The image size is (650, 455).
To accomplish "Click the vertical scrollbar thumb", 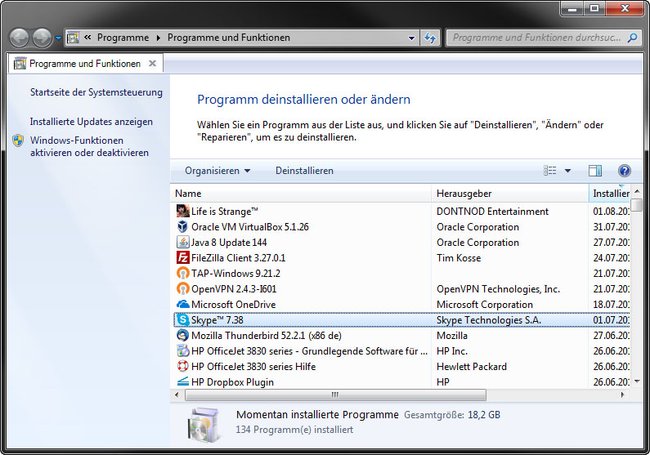I will coord(637,205).
